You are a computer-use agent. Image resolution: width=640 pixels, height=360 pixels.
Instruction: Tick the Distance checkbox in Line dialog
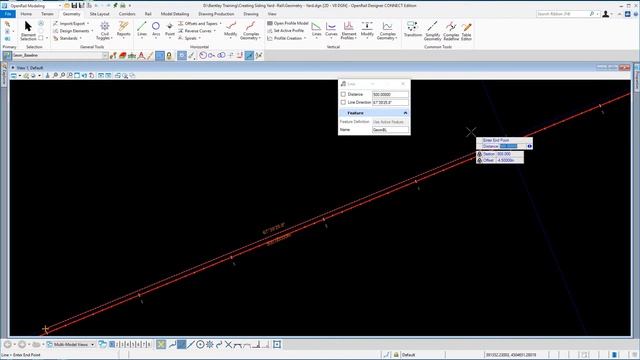pos(343,94)
